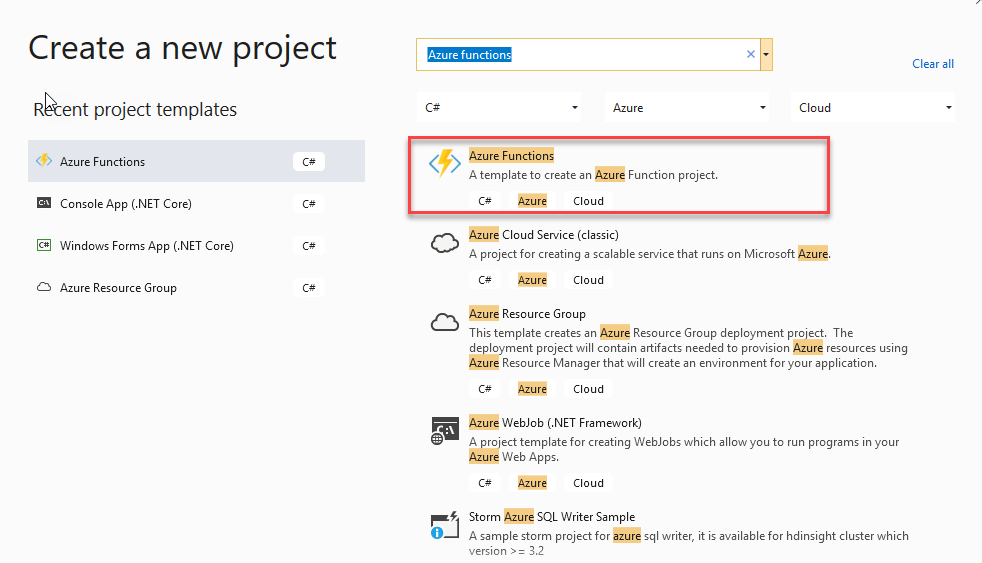
Task: Click the Azure tag under Azure Resource Group result
Action: (532, 389)
